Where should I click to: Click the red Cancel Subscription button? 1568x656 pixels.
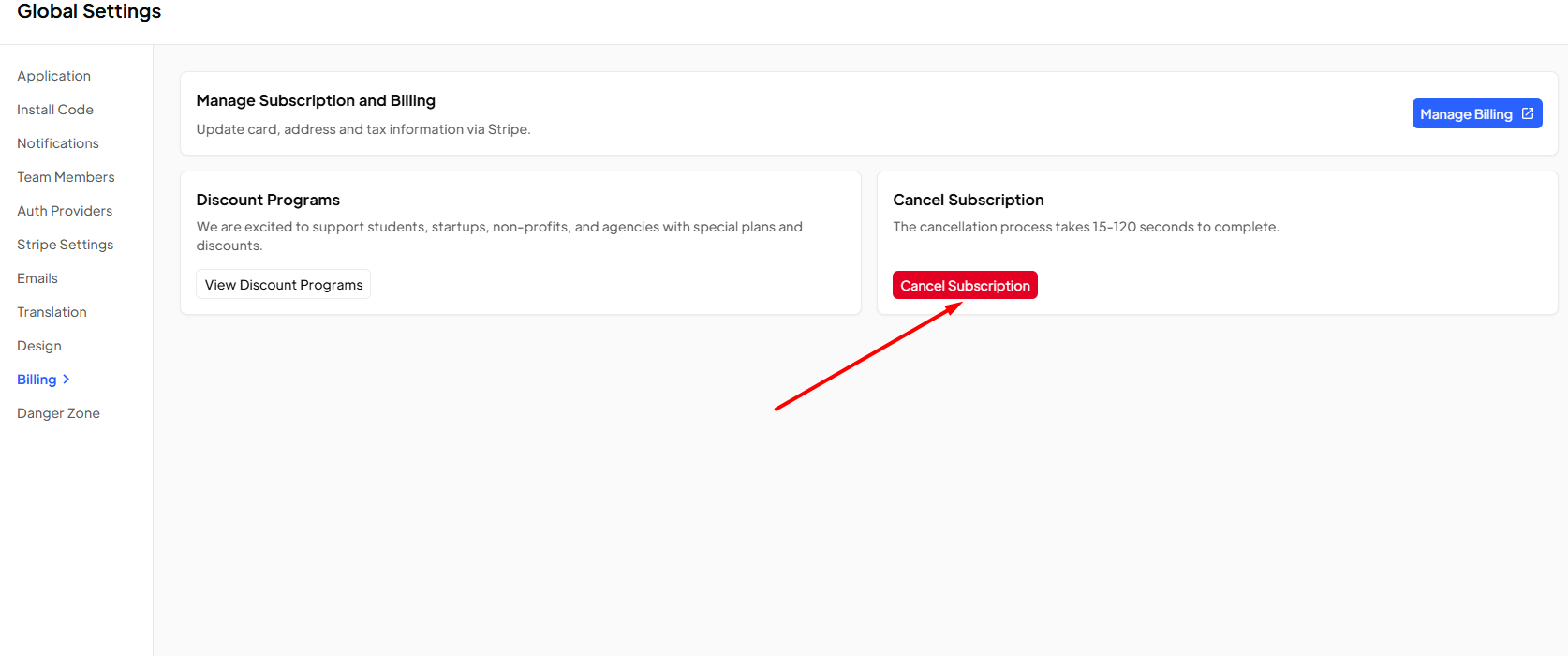965,285
